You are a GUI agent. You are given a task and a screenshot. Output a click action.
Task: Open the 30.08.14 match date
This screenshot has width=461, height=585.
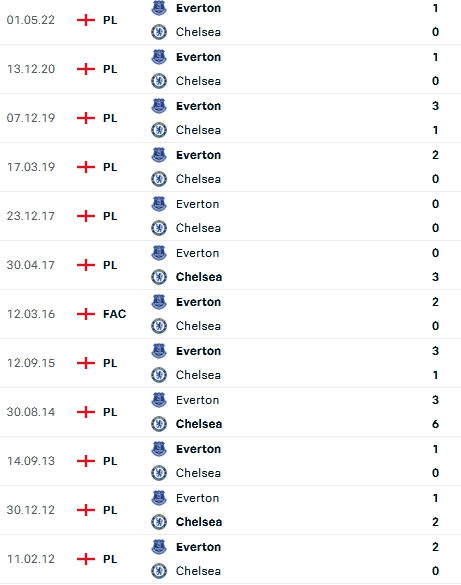coord(31,412)
